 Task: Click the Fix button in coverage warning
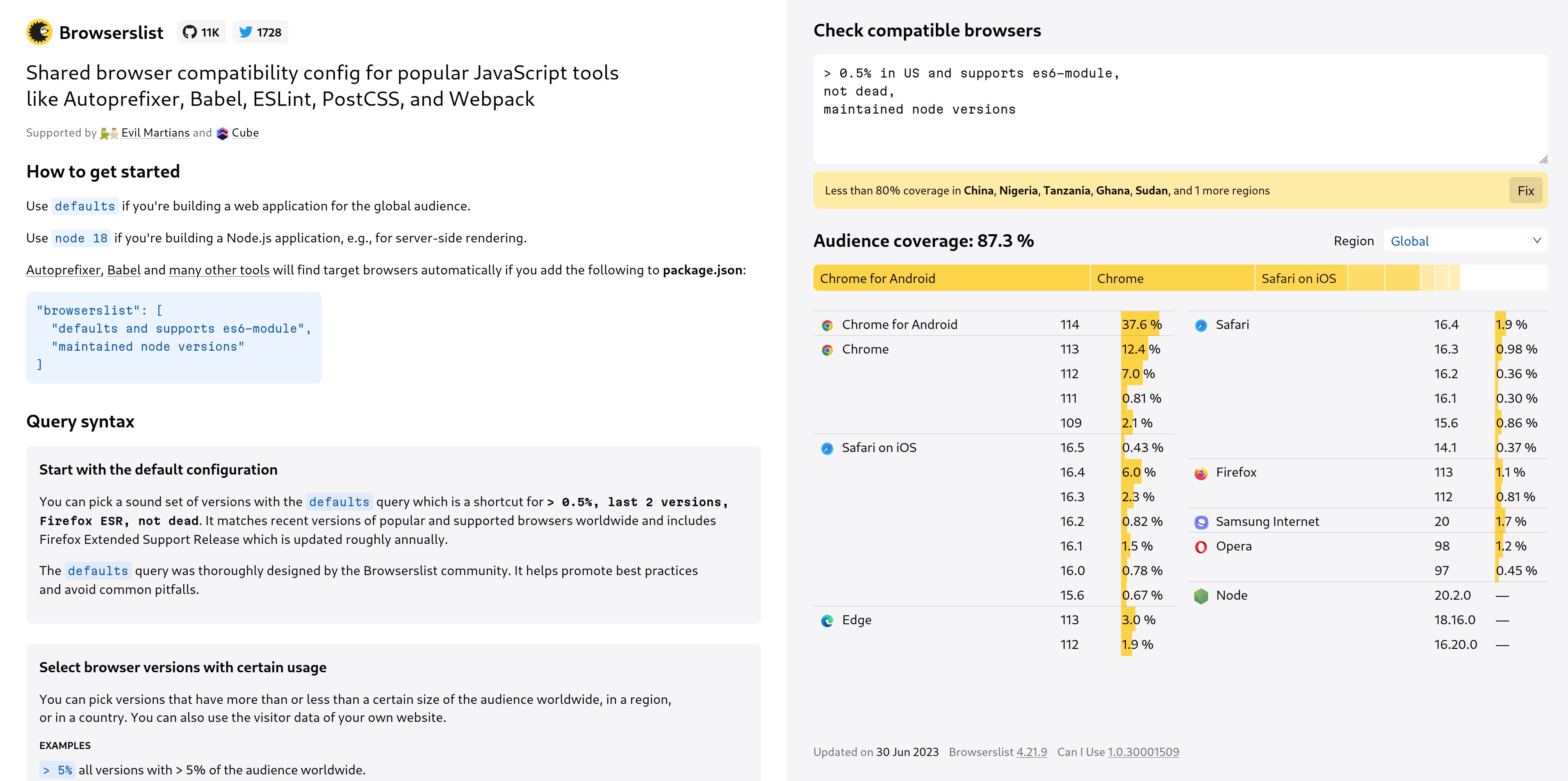tap(1525, 190)
